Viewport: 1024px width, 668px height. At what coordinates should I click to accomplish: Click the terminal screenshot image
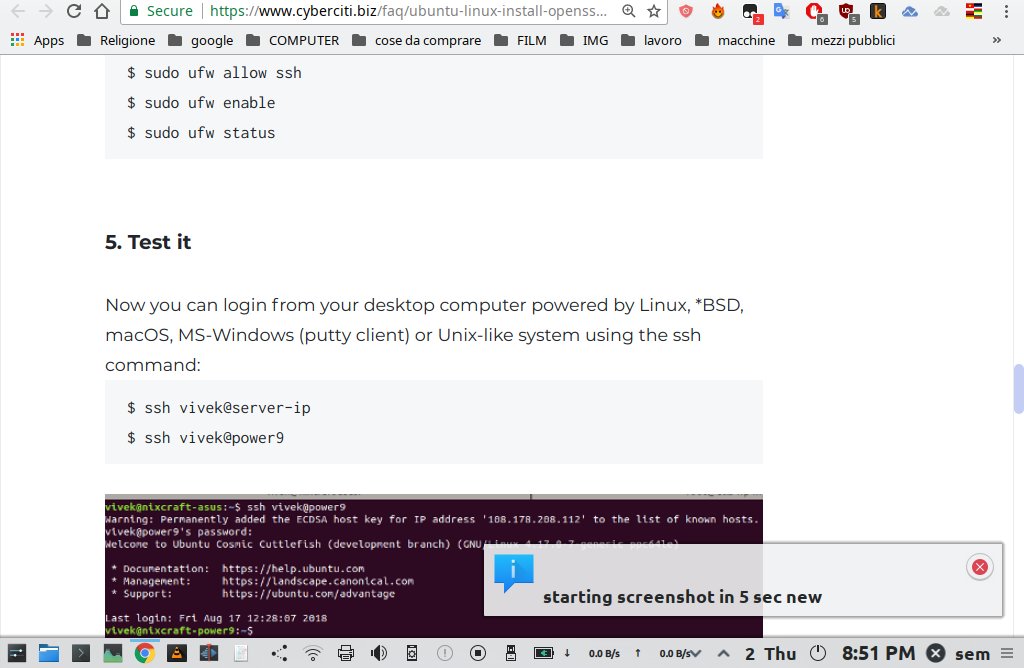(x=434, y=565)
